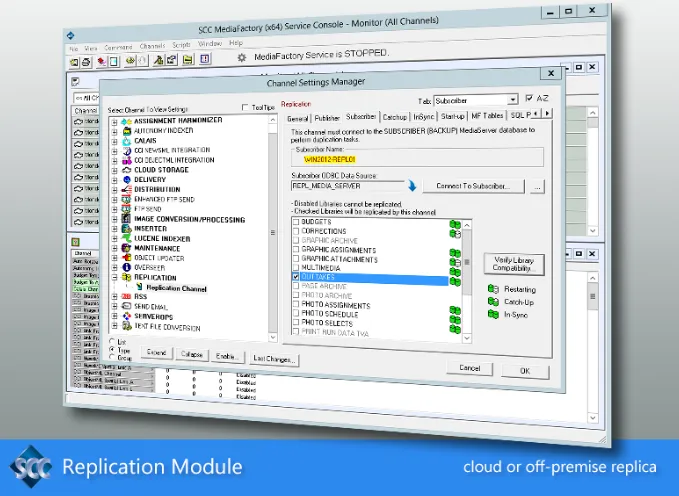Uncheck the OUTTAKES library checkbox

(x=296, y=277)
